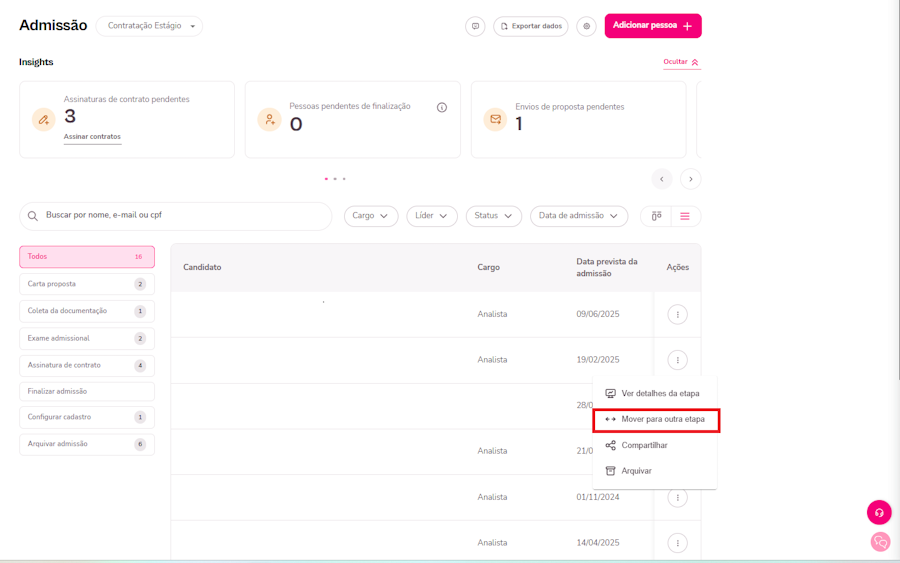This screenshot has width=900, height=563.
Task: Click Adicionar pessoa button
Action: tap(653, 26)
